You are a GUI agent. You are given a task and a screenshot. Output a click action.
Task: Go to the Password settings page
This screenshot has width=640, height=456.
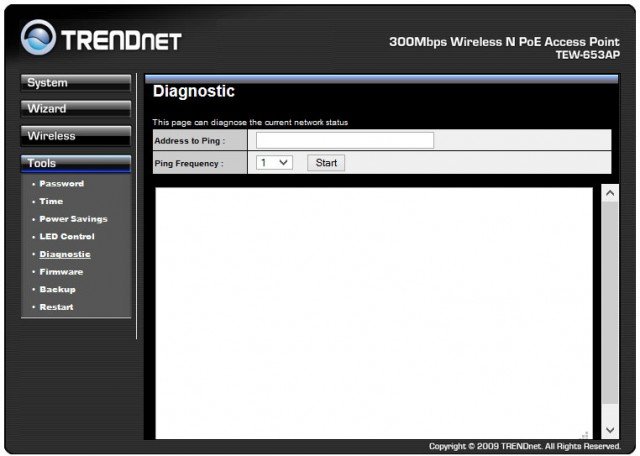click(x=61, y=184)
